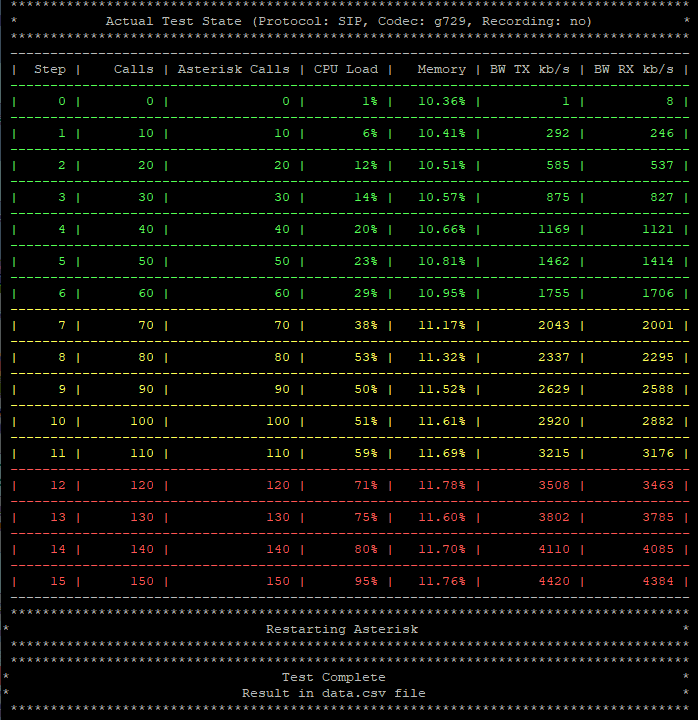Select CPU load value 29%
Viewport: 698px width, 720px height.
pos(366,293)
